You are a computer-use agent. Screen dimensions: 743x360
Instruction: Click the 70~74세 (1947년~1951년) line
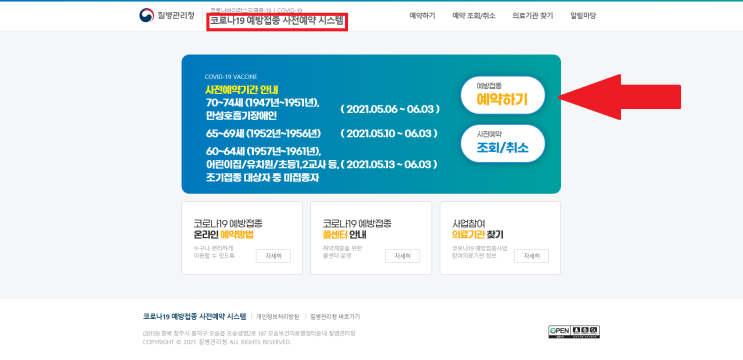263,103
